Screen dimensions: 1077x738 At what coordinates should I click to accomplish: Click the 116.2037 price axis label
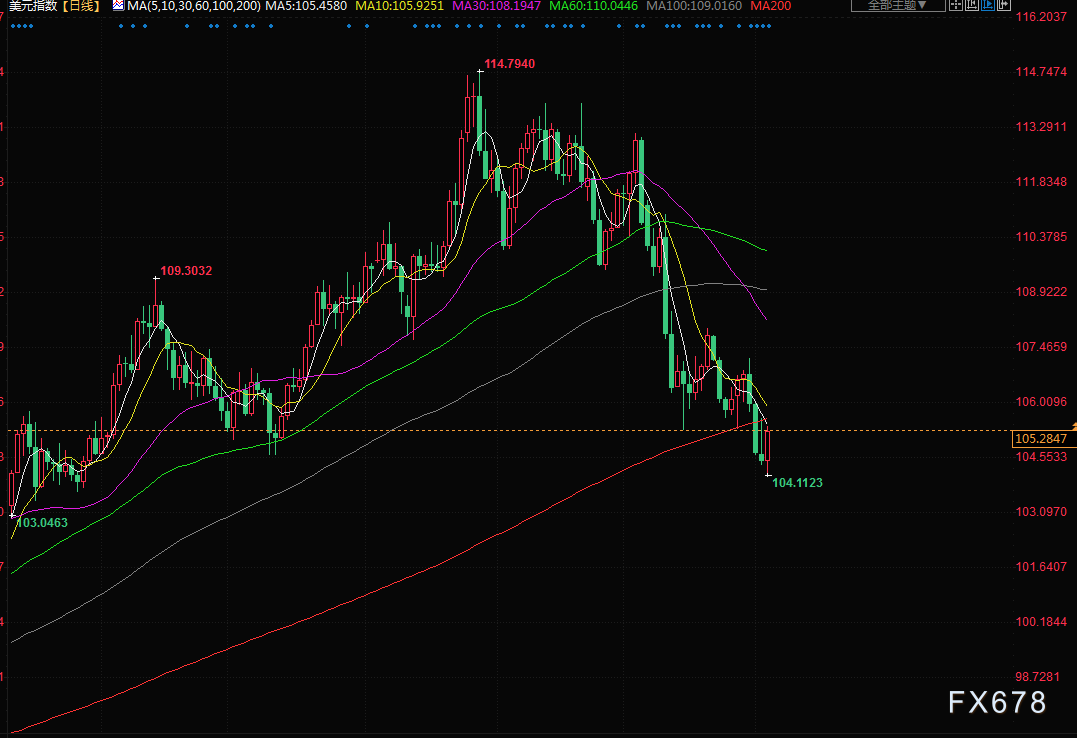coord(1041,16)
